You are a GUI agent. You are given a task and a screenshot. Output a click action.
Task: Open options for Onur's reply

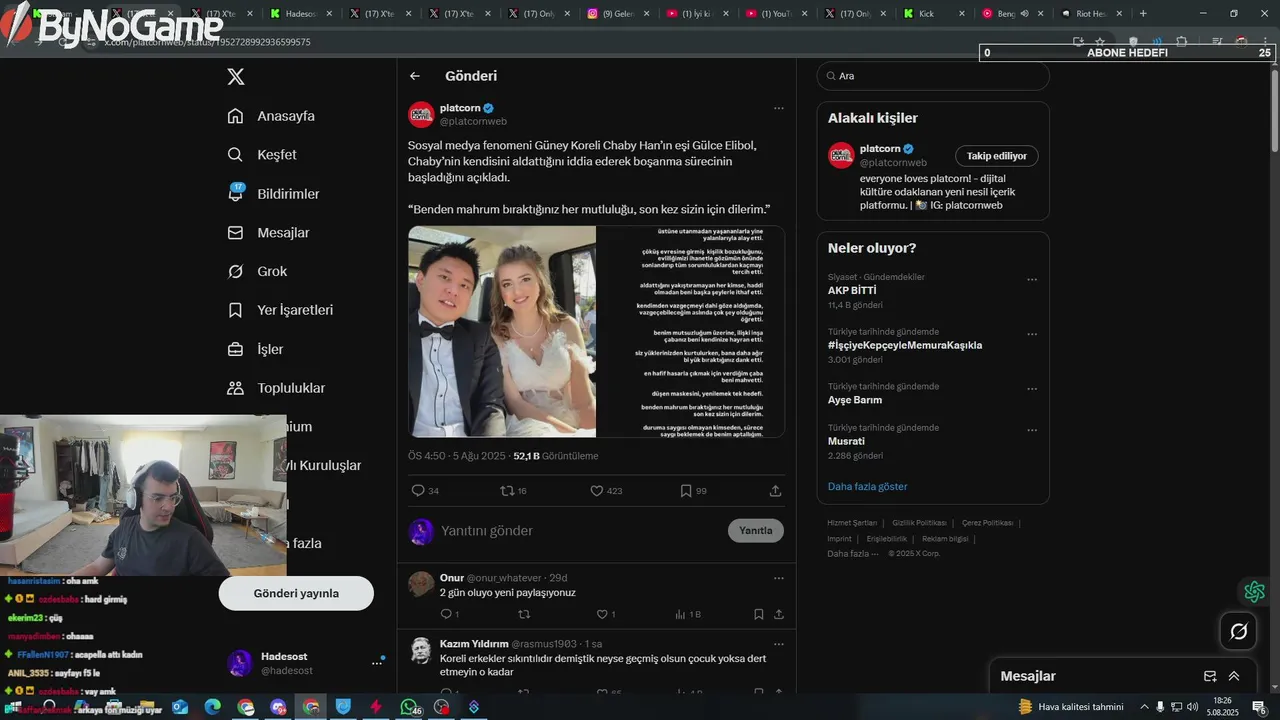(778, 578)
